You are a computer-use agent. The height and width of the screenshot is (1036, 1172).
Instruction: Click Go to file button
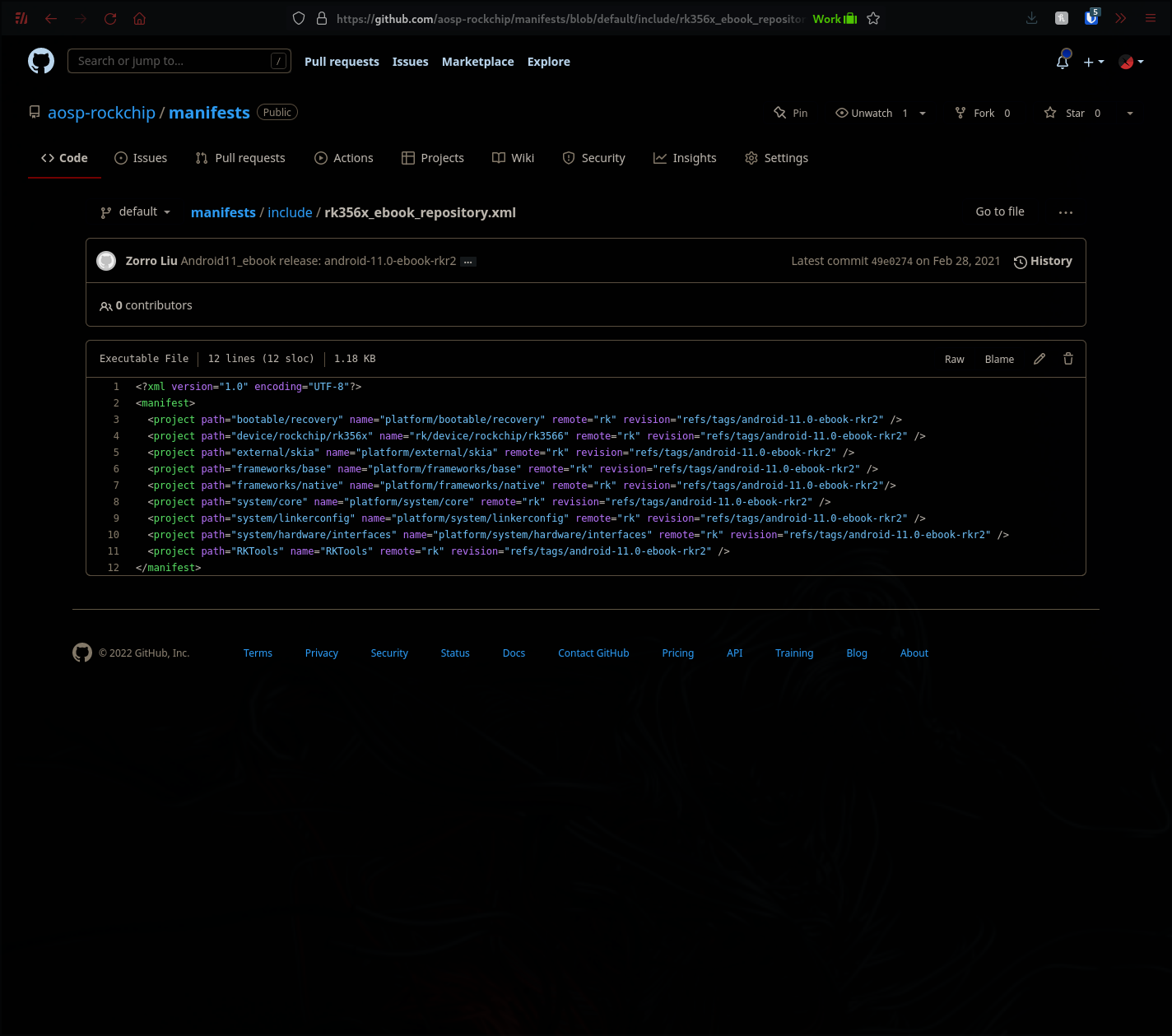click(1000, 211)
